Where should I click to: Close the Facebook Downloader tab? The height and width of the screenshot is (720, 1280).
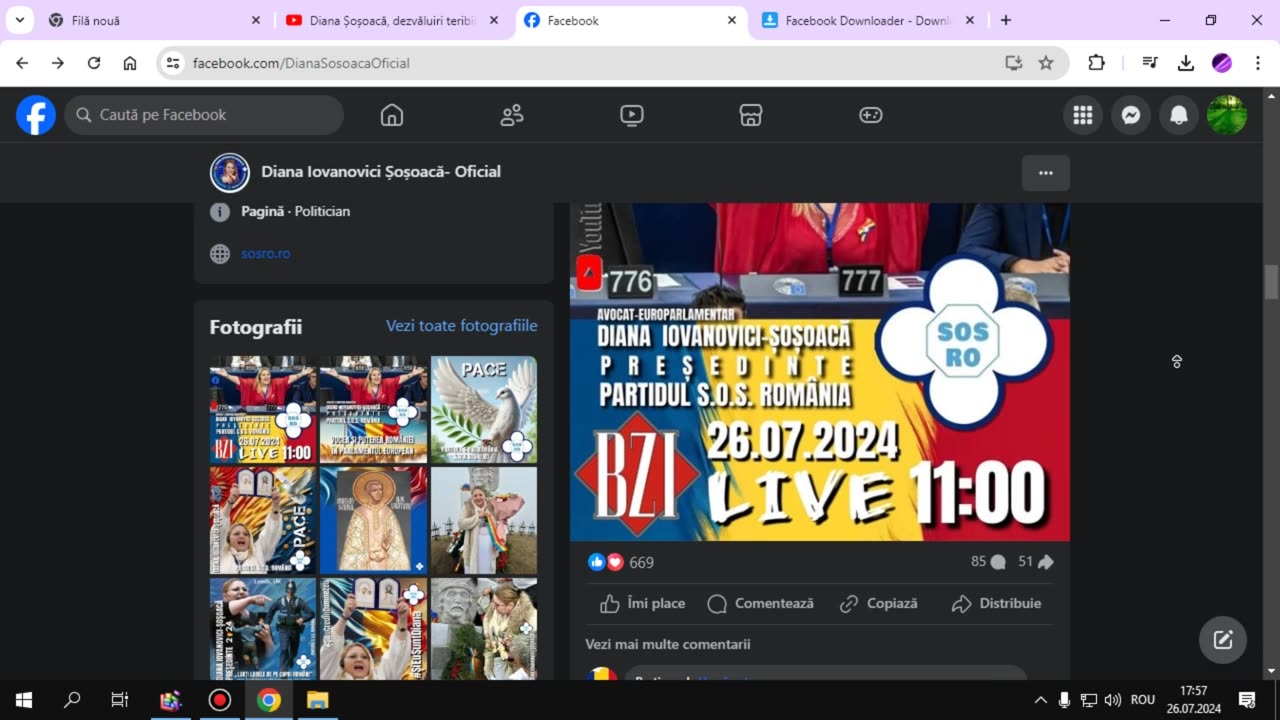pyautogui.click(x=969, y=20)
